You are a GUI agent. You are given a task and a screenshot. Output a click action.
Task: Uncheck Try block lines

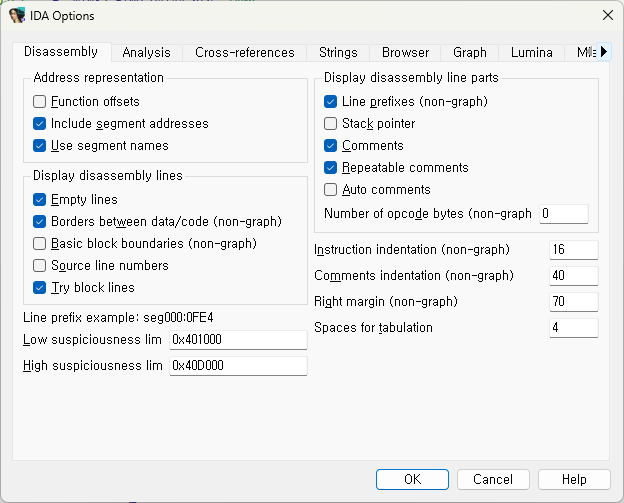39,287
